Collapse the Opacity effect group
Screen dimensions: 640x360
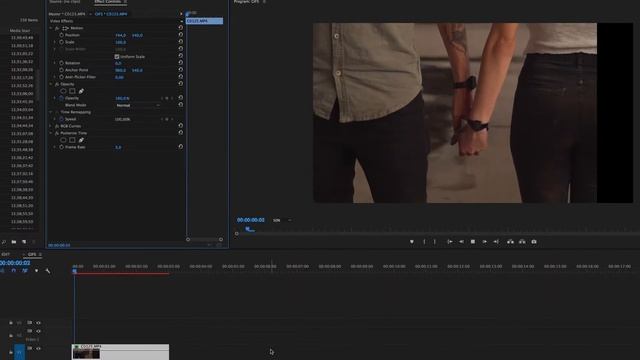51,84
